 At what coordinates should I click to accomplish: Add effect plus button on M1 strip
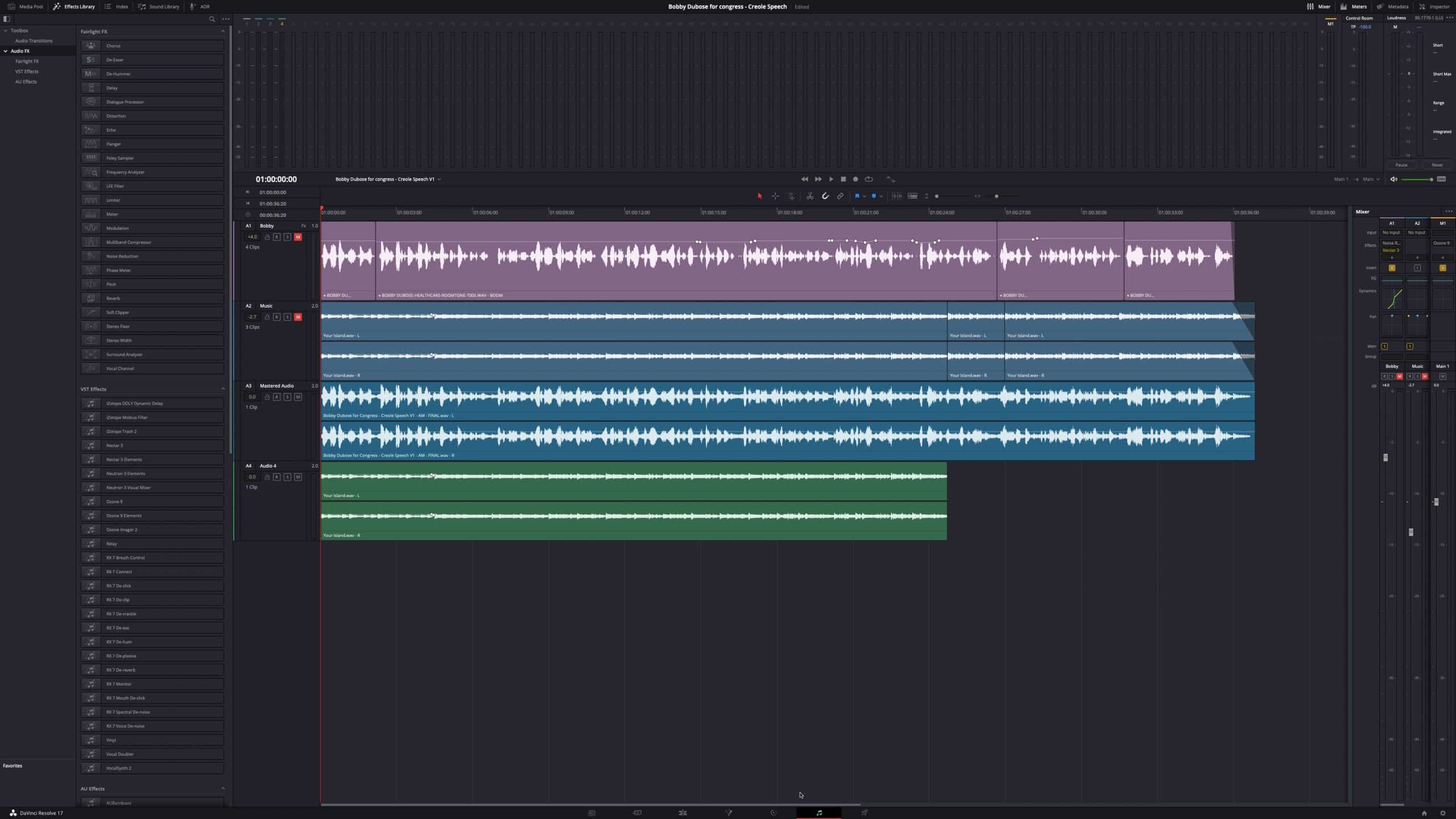(x=1442, y=258)
